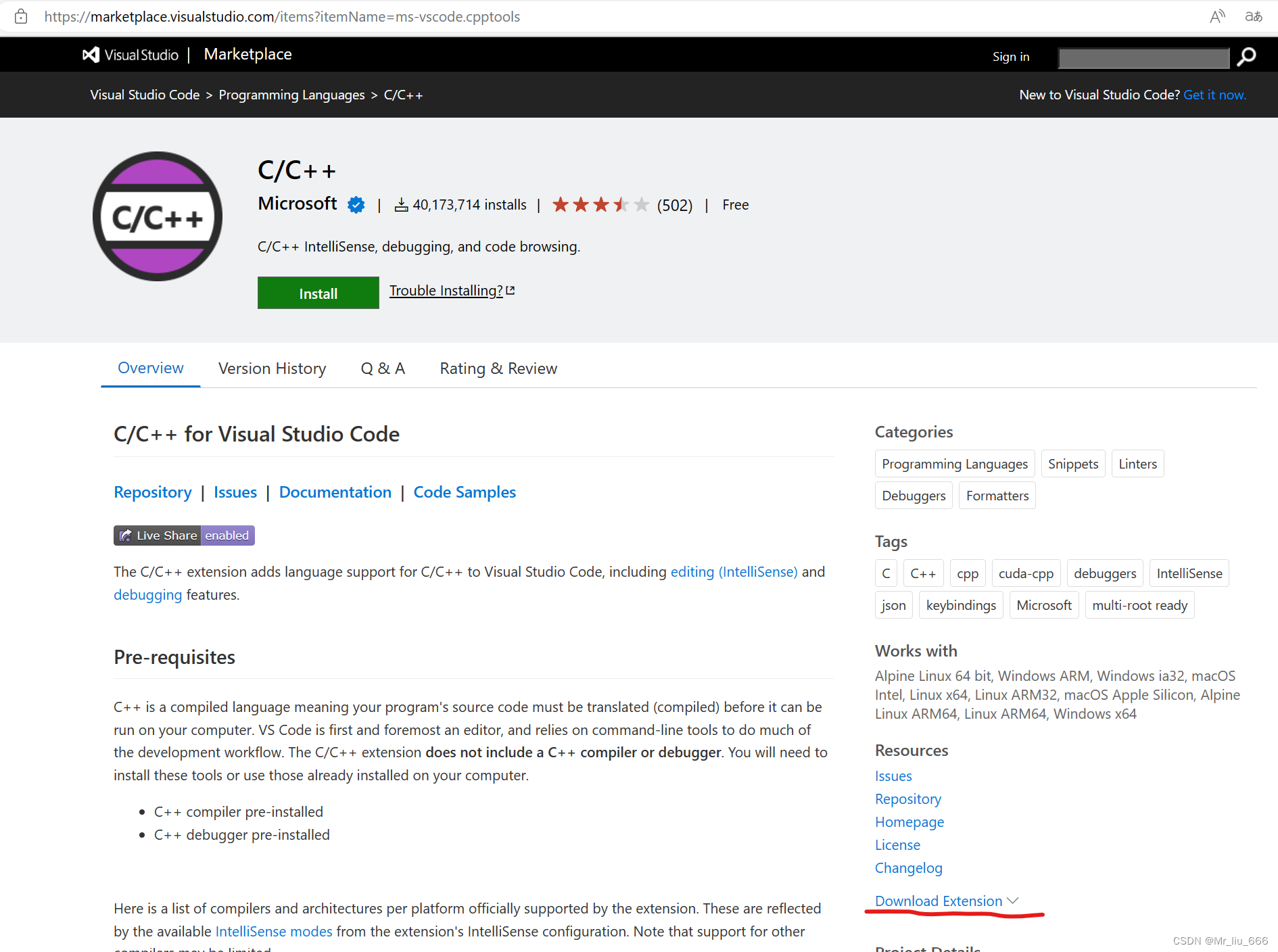Screen dimensions: 1278x952
Task: Click the green Install button
Action: [318, 293]
